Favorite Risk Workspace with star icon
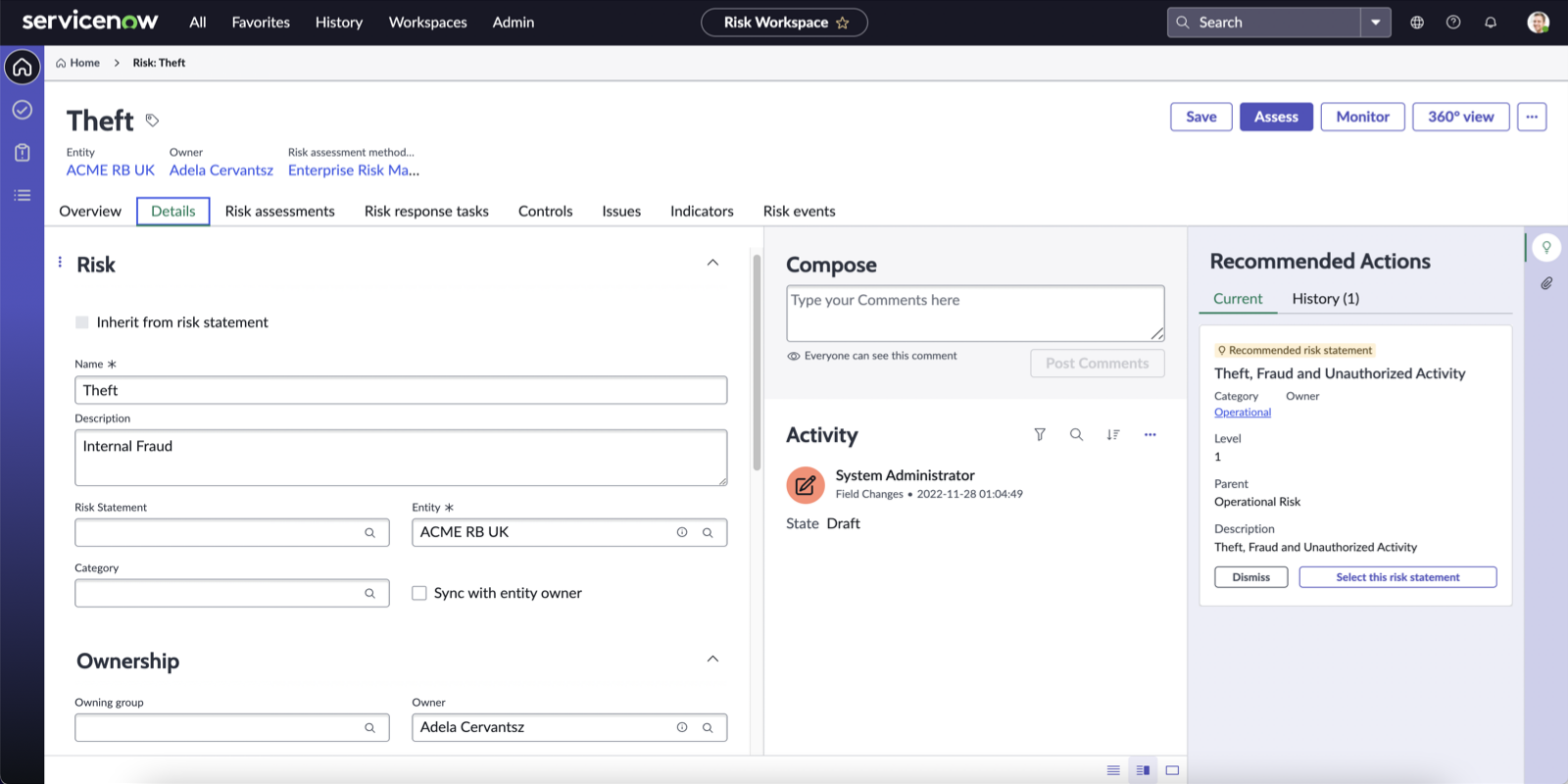 843,23
